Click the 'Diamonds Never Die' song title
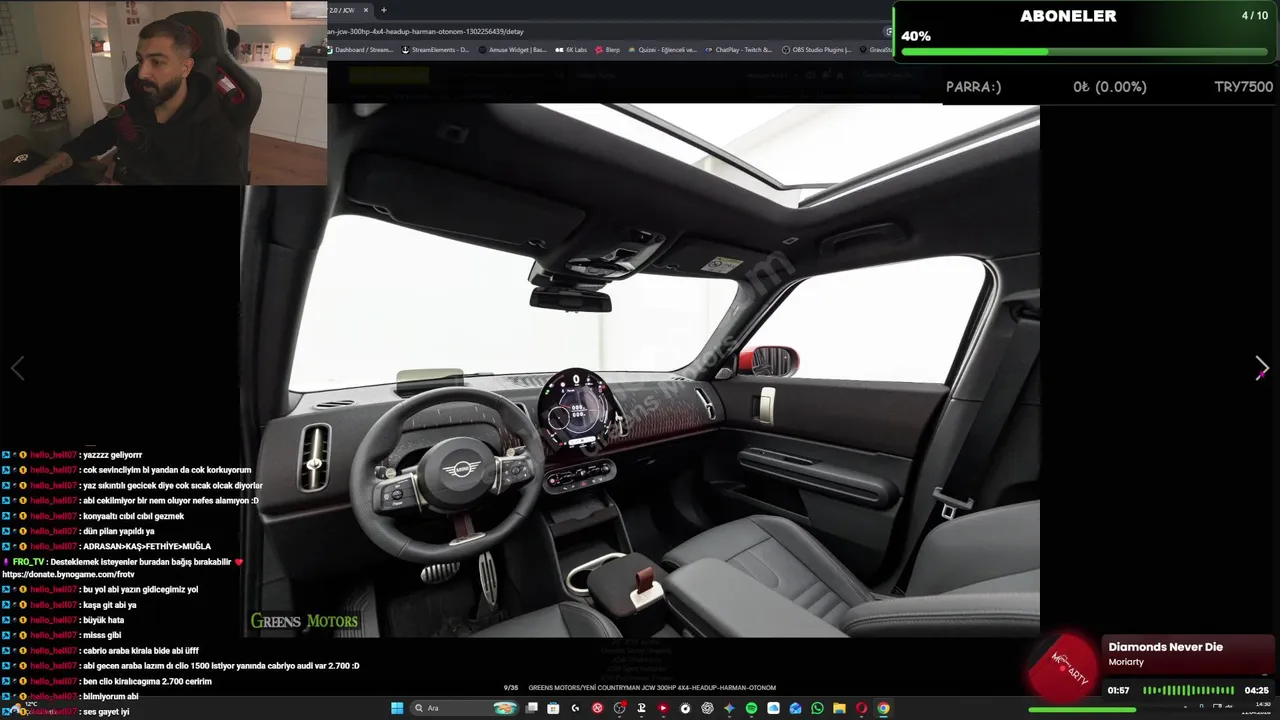1280x720 pixels. [1165, 647]
